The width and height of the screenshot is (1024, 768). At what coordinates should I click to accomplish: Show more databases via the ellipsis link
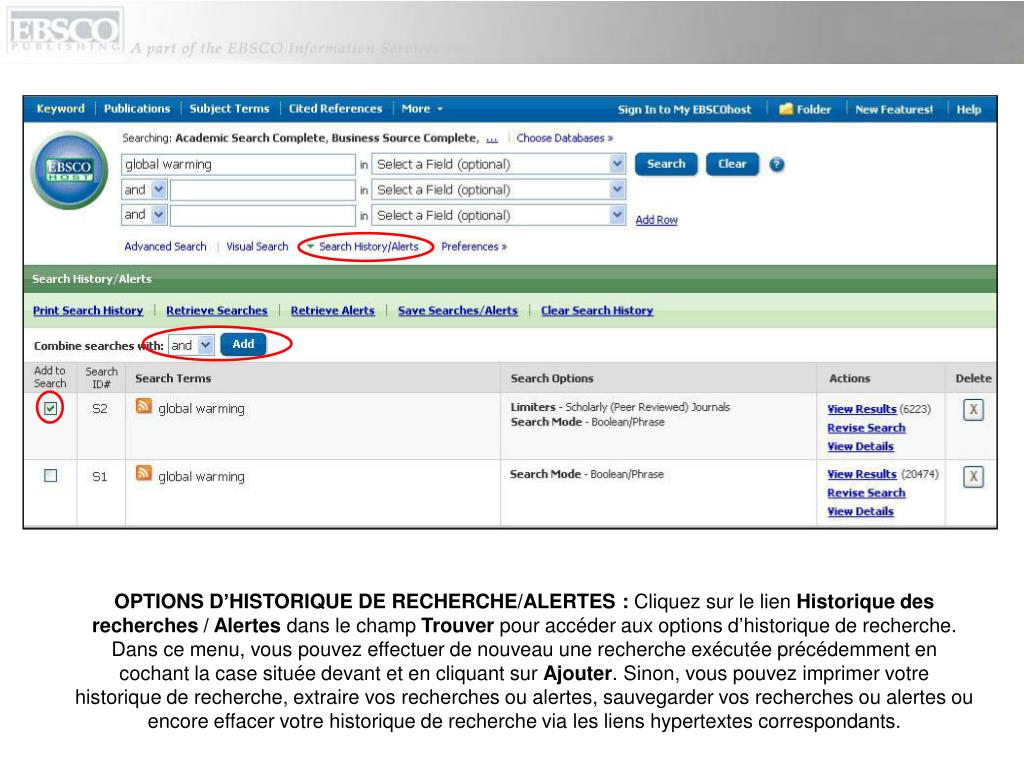pos(492,139)
